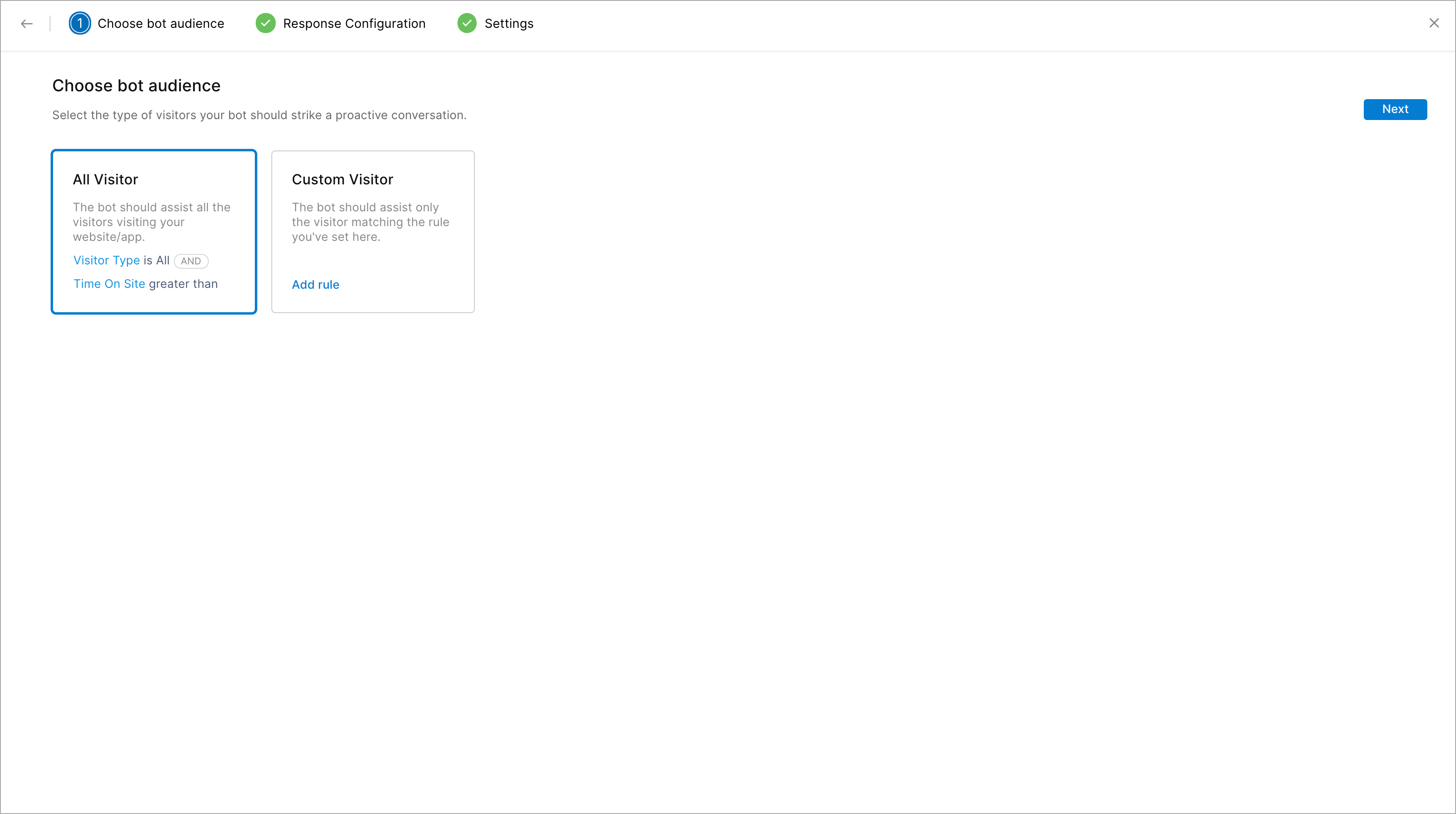
Task: Click the Response Configuration green checkmark
Action: 266,24
